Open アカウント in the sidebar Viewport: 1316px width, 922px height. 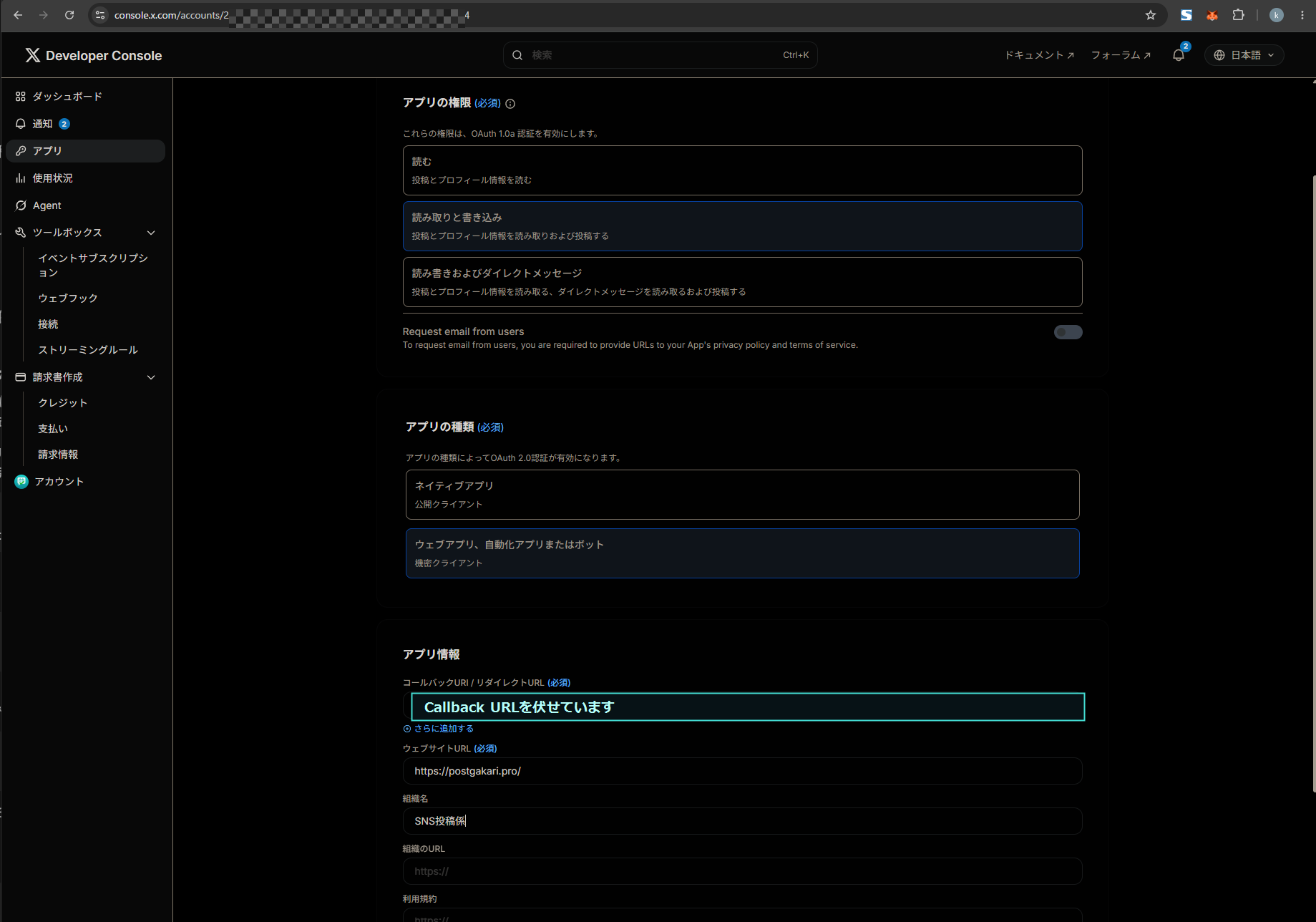86,482
